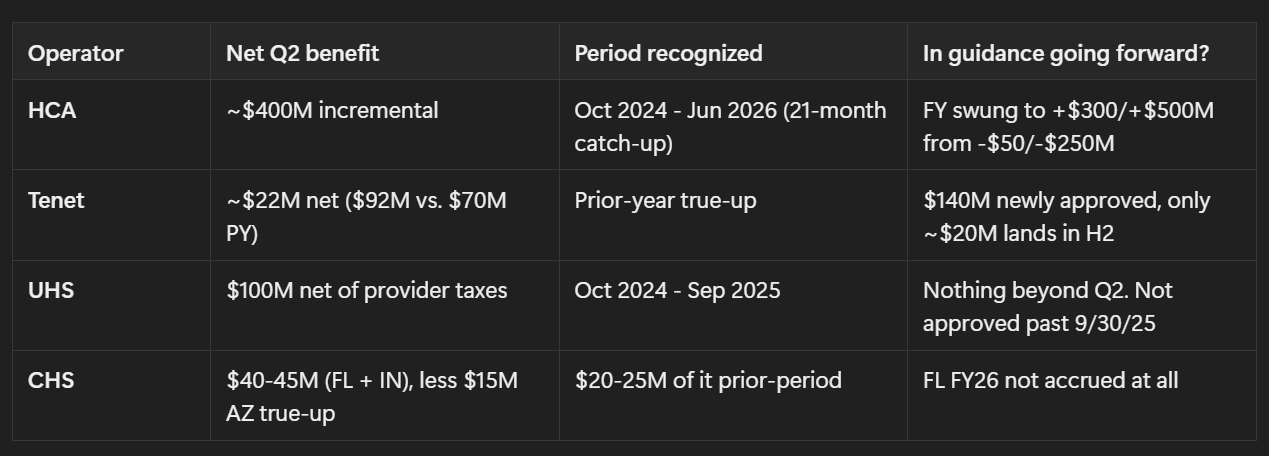Screen dimensions: 1269x456
Task: Click the $40-45M (FL + IN) cell
Action: (384, 395)
